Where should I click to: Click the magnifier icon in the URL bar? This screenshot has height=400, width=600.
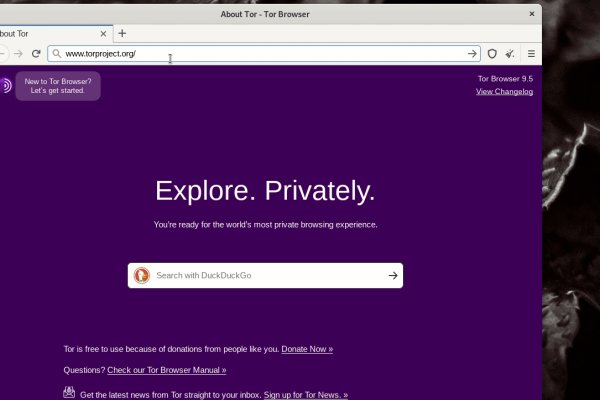pos(56,54)
